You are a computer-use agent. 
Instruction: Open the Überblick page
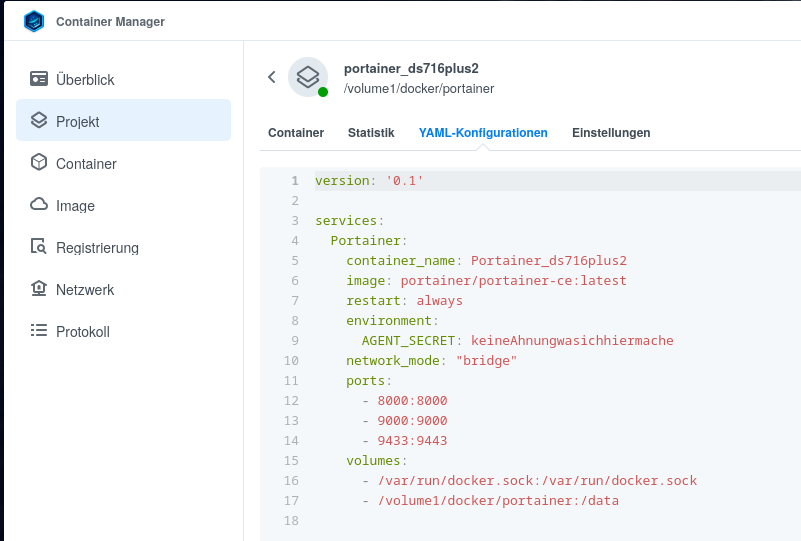pyautogui.click(x=124, y=79)
